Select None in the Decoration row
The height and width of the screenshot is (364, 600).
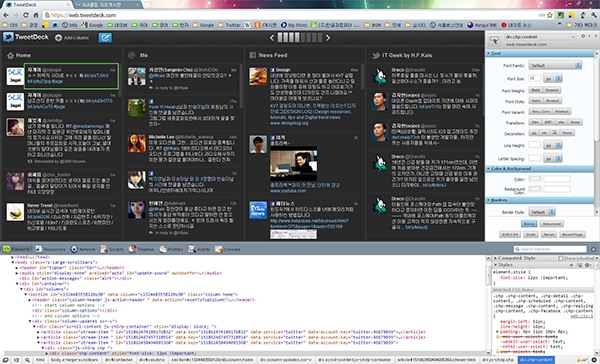(x=567, y=133)
